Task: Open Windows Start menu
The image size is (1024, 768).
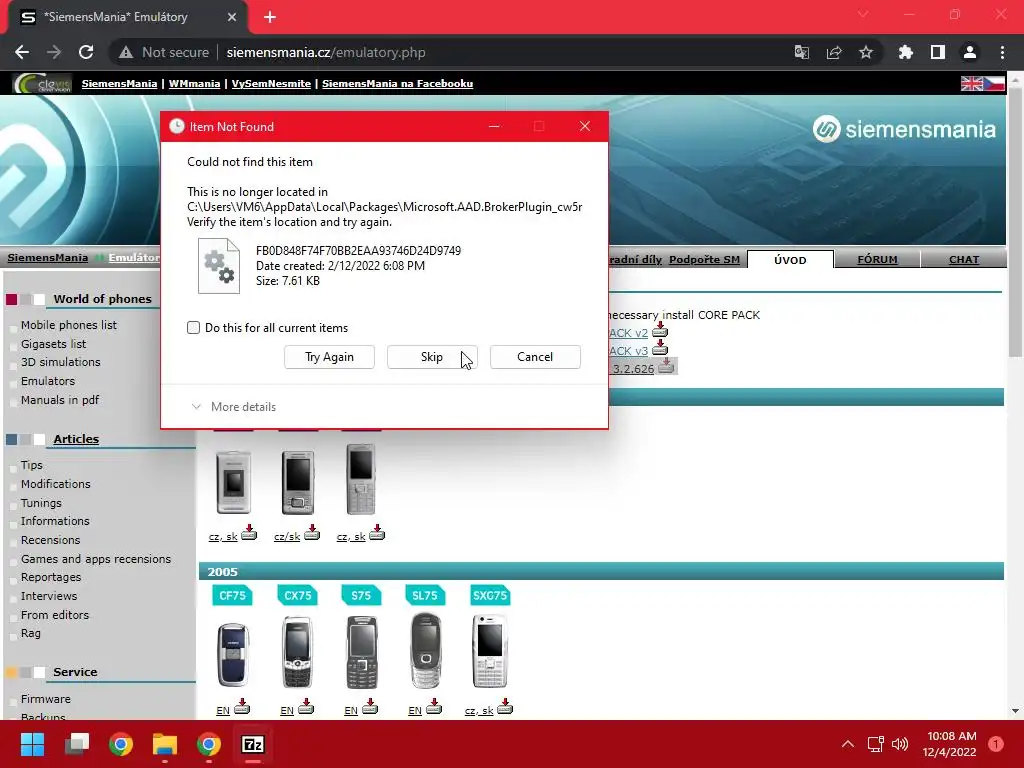Action: click(32, 744)
